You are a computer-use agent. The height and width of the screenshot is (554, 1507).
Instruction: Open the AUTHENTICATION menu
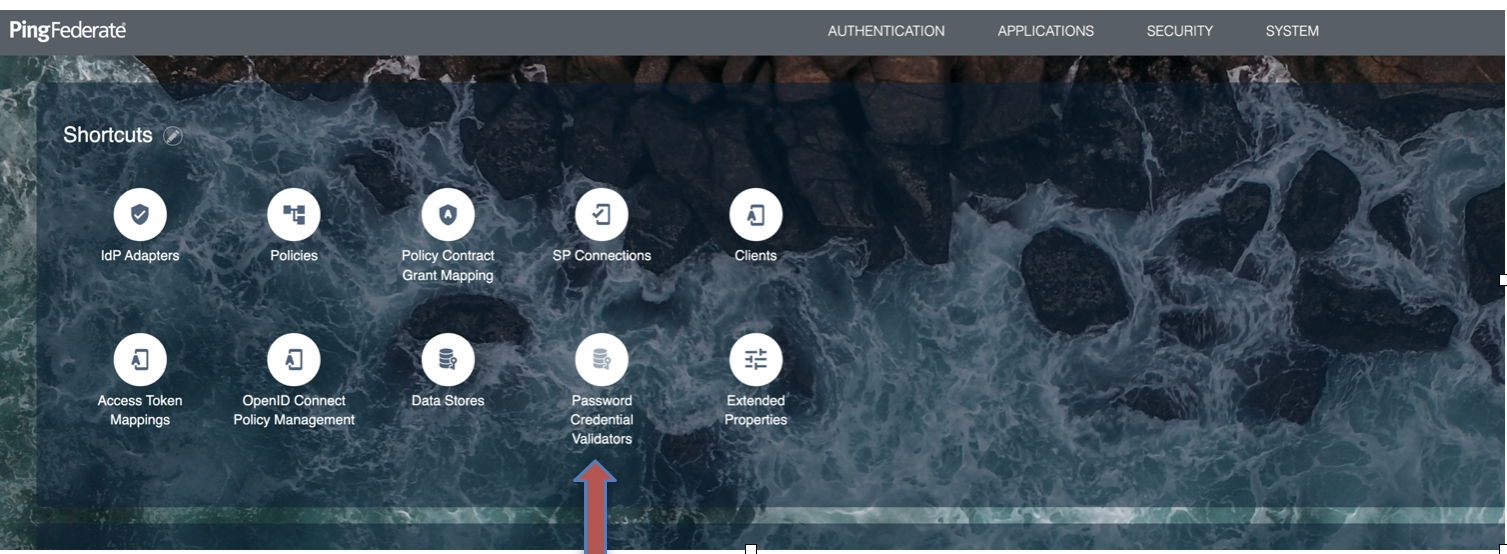(886, 31)
